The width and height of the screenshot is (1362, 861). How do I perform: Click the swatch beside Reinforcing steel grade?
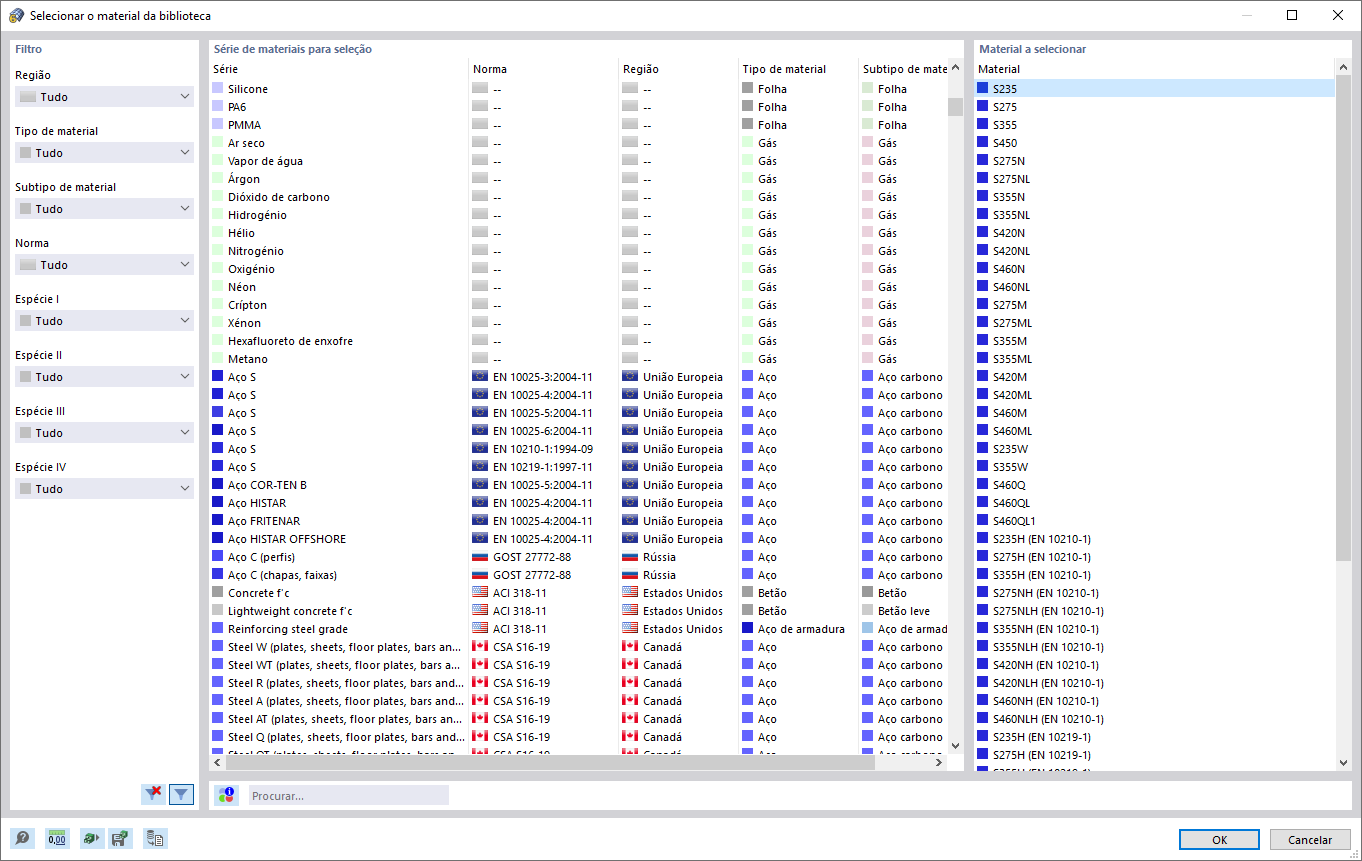pos(218,629)
